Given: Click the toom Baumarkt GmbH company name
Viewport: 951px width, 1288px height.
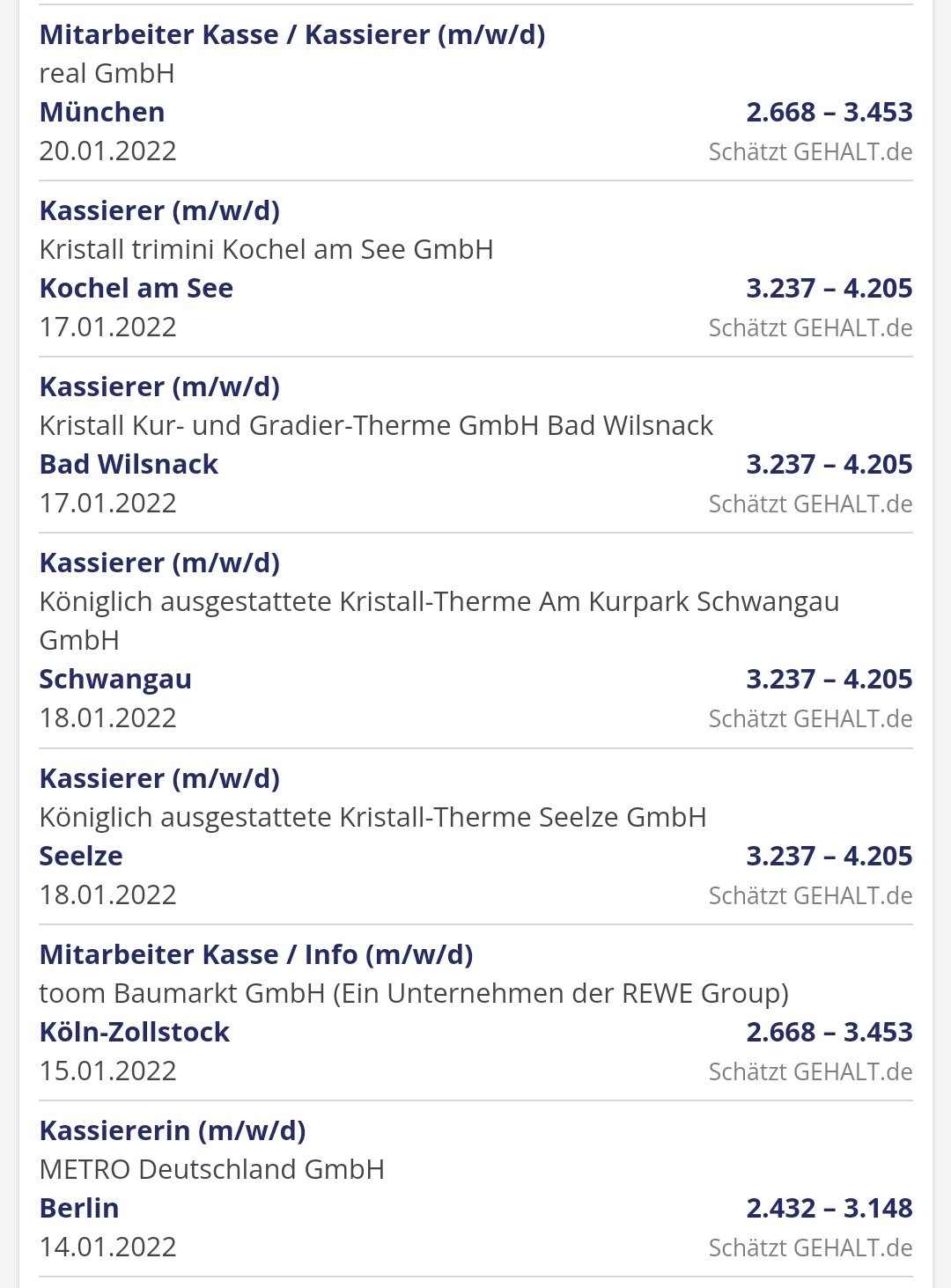Looking at the screenshot, I should 414,993.
